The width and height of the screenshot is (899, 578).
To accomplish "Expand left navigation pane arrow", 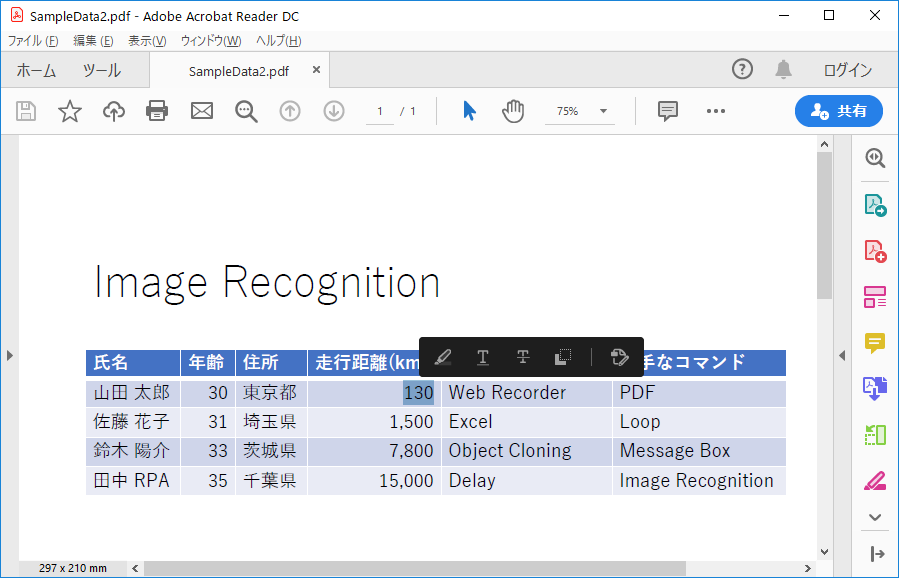I will 10,356.
